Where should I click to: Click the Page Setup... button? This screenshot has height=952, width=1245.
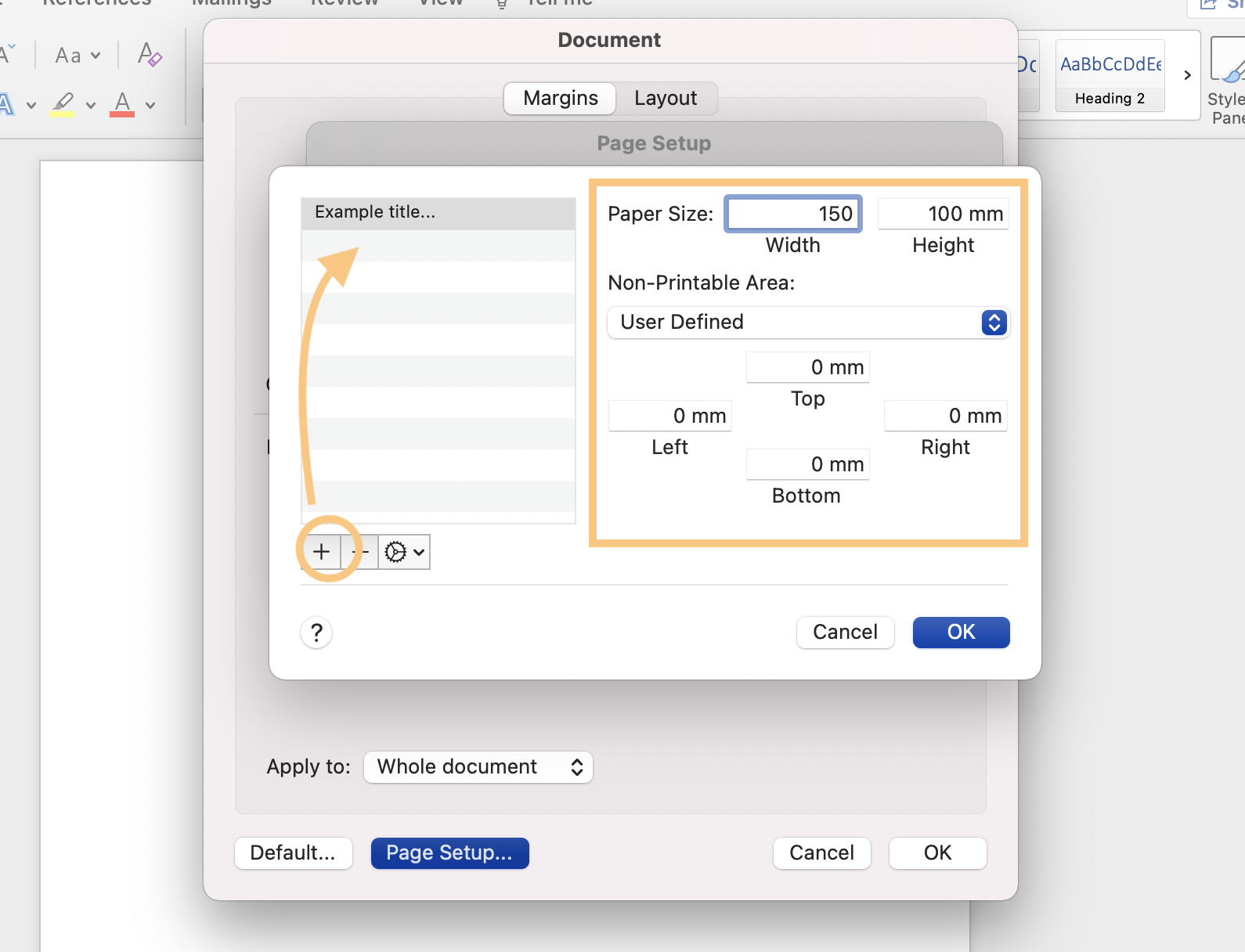point(449,853)
